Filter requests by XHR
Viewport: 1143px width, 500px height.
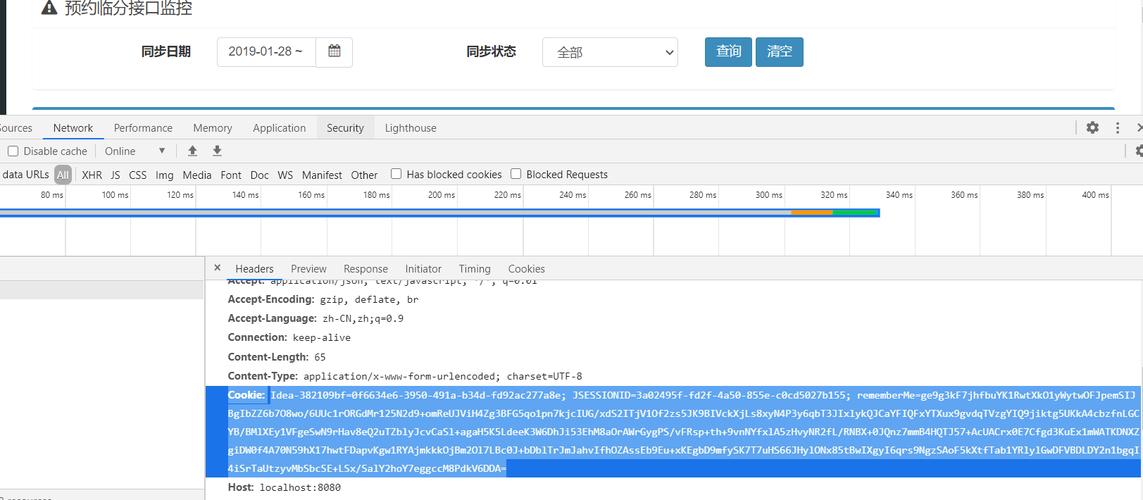92,175
